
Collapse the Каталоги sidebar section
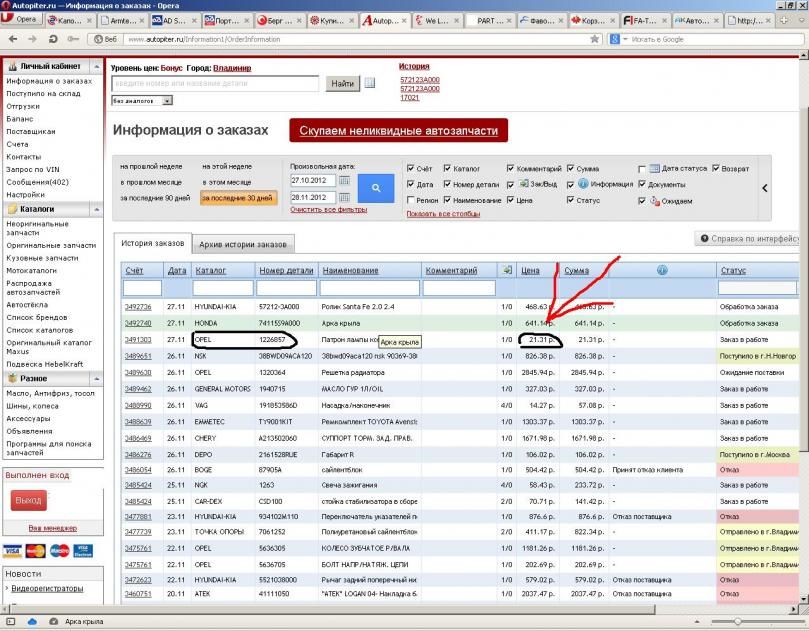(x=96, y=209)
